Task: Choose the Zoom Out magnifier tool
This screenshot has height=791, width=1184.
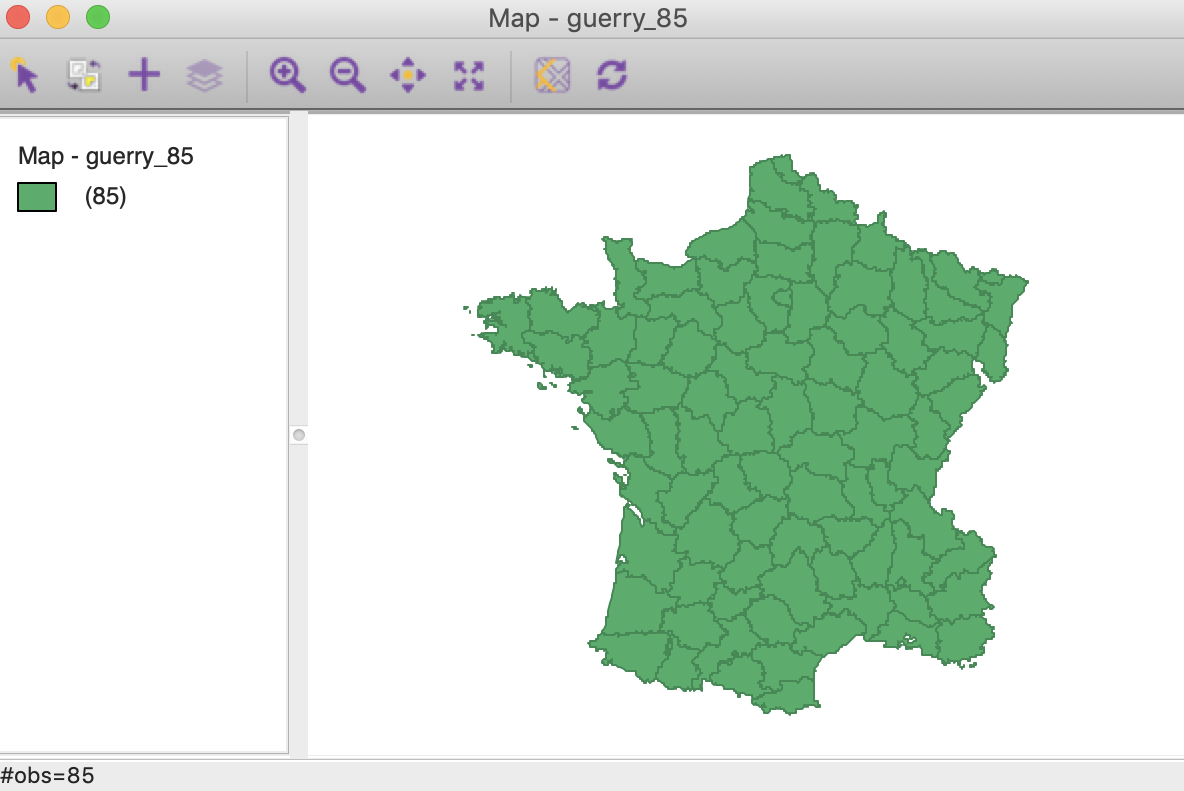Action: pyautogui.click(x=347, y=75)
